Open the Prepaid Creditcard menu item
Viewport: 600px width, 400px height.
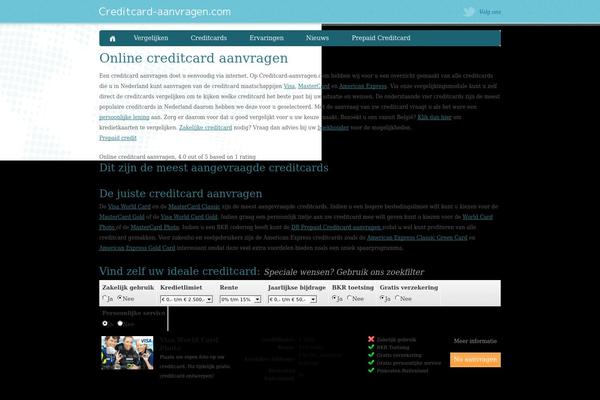click(x=381, y=38)
